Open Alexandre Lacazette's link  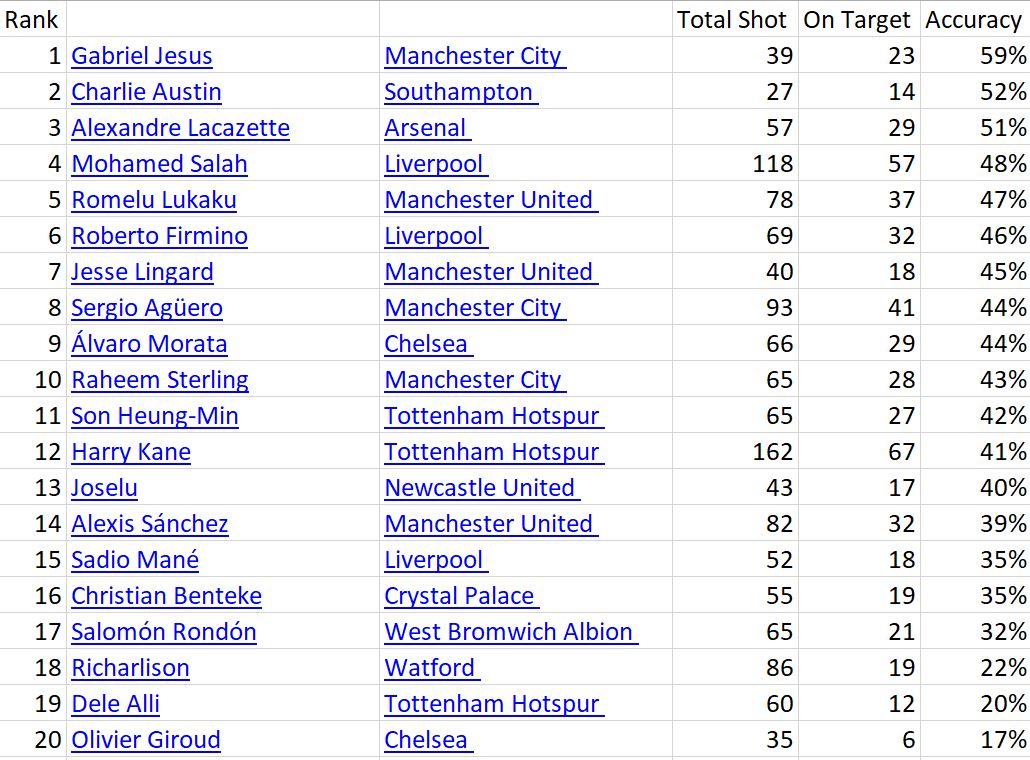pos(180,128)
